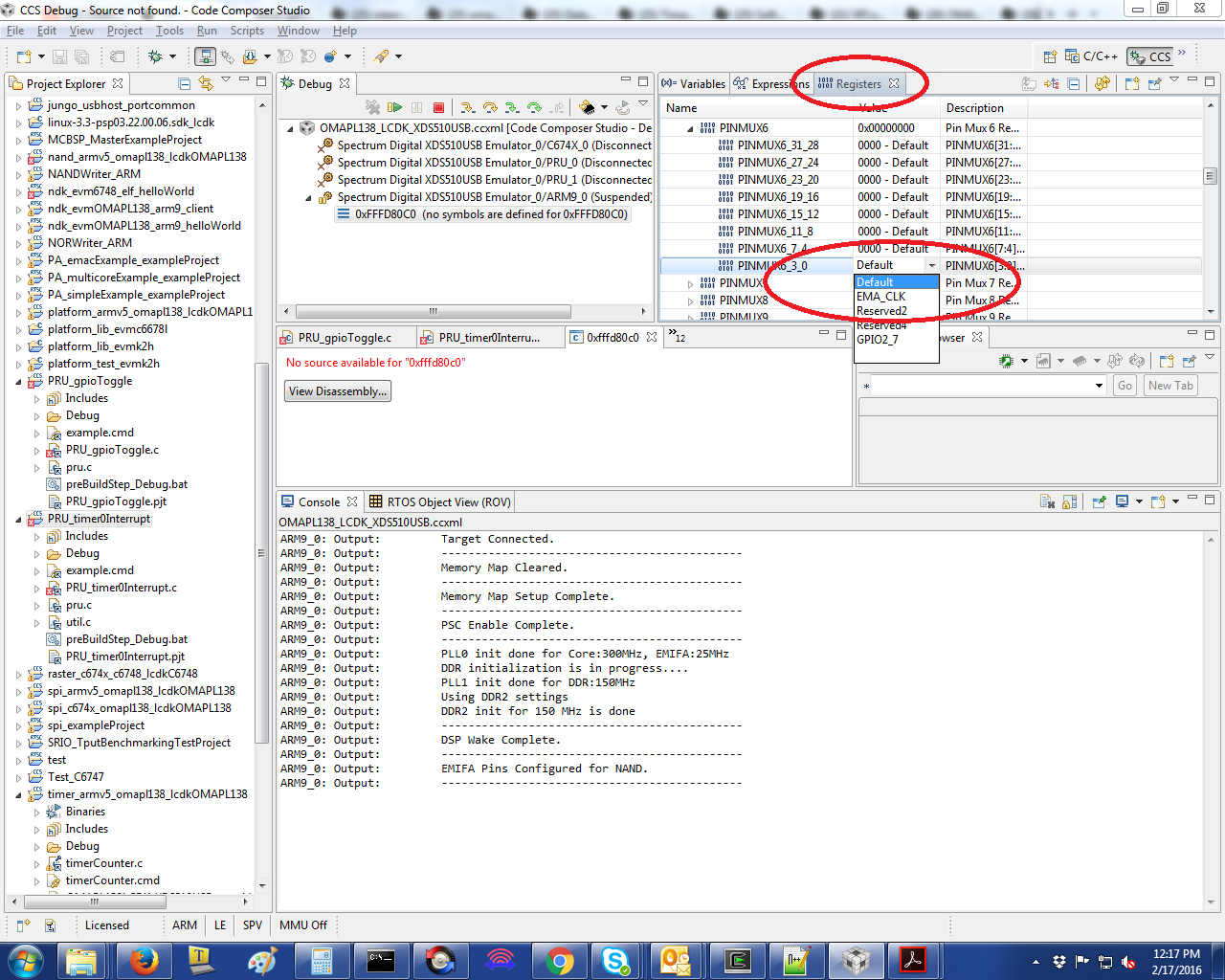This screenshot has width=1225, height=980.
Task: Click the green Assembly Step Over icon
Action: pyautogui.click(x=534, y=107)
